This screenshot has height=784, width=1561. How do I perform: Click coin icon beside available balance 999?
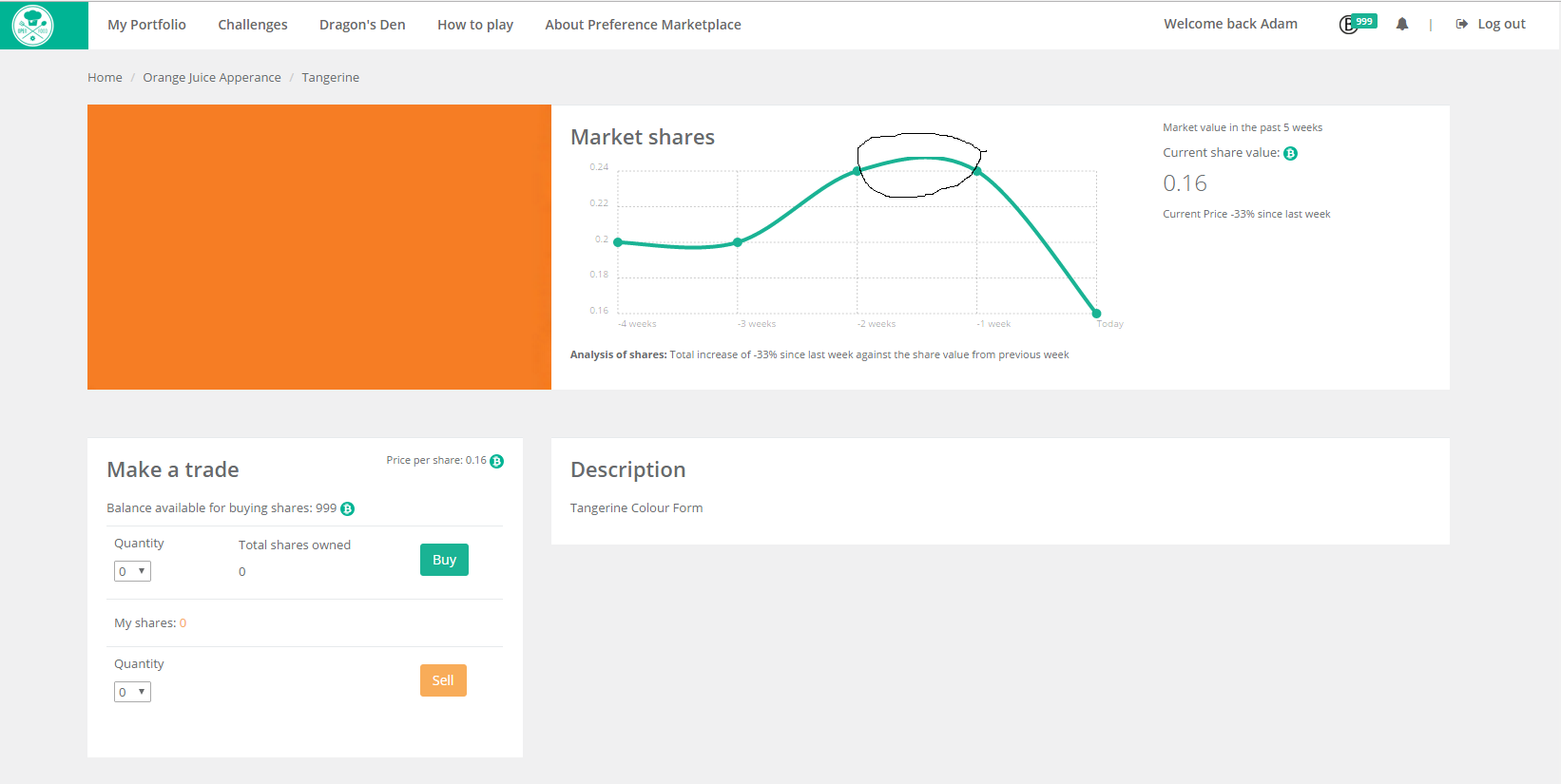tap(348, 509)
